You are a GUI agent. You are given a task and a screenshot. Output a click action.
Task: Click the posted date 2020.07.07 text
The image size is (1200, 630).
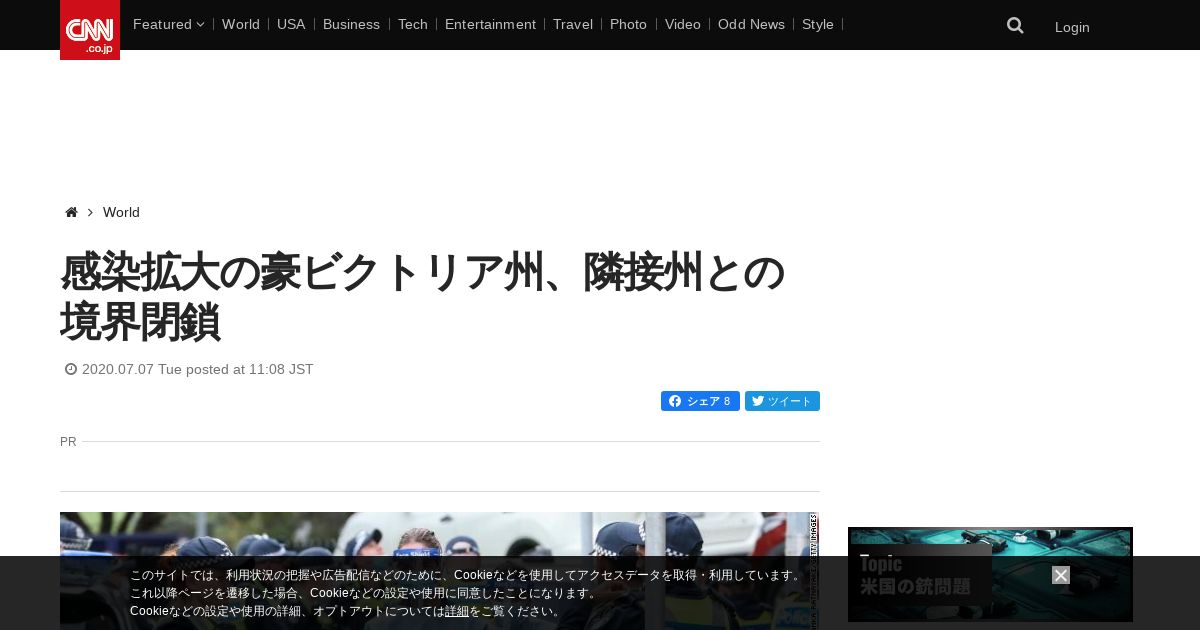[198, 369]
